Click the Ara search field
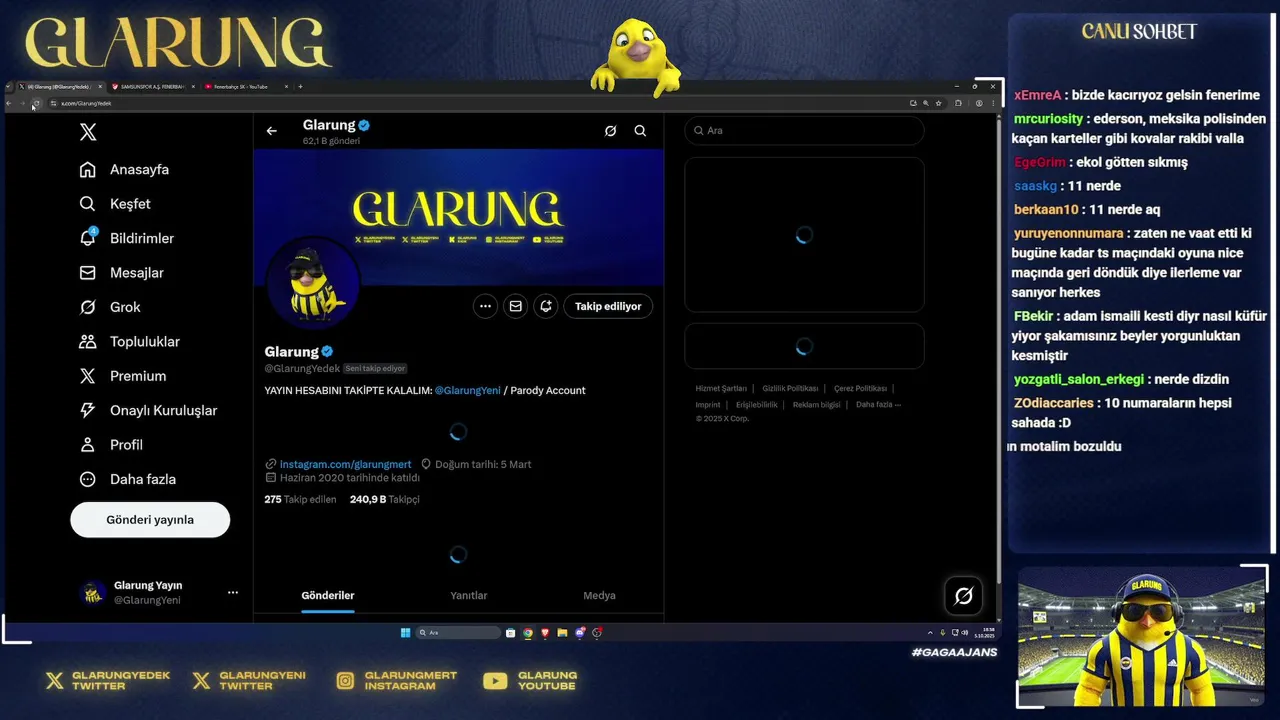The width and height of the screenshot is (1280, 720). pos(804,131)
